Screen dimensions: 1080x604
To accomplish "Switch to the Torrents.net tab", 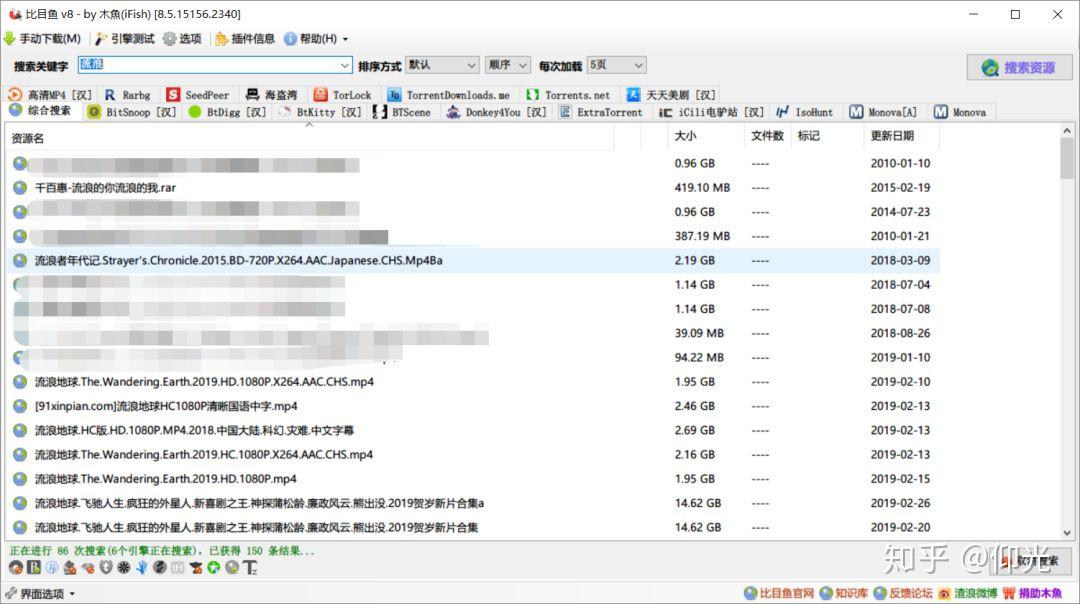I will tap(569, 95).
